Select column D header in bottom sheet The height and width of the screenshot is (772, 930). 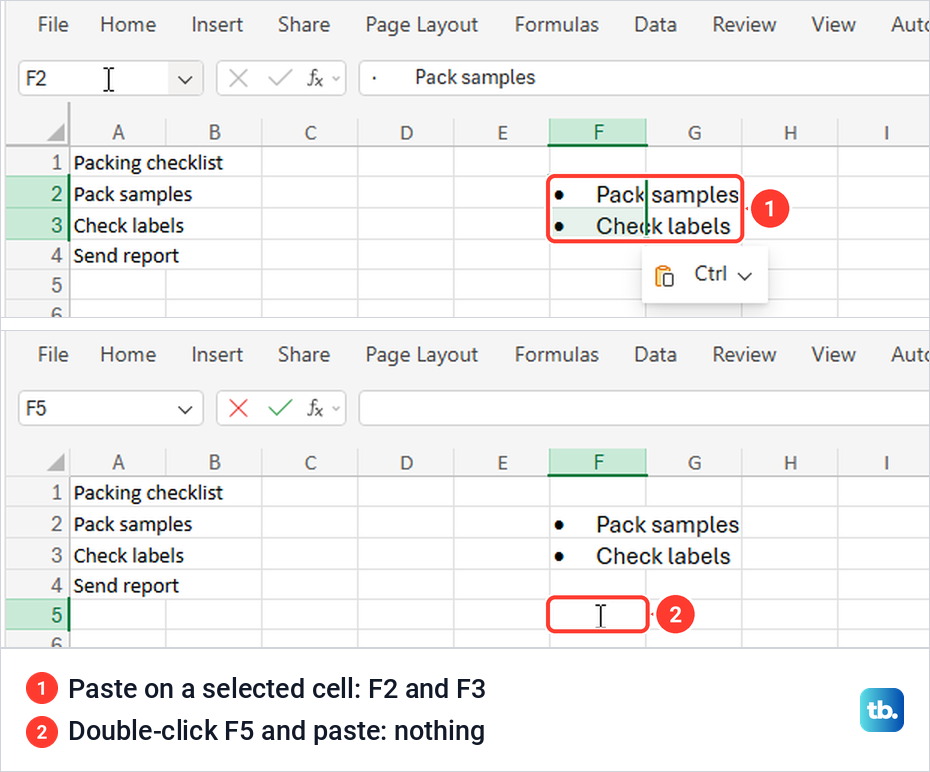pos(406,462)
